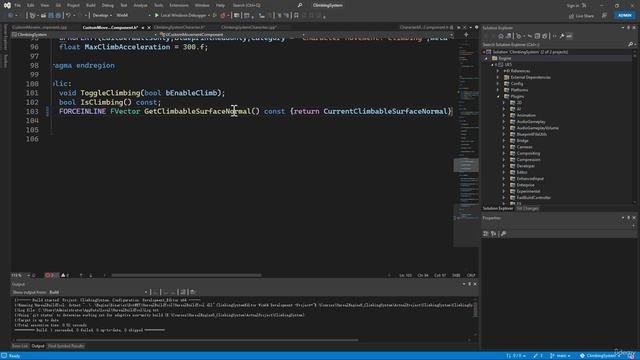This screenshot has height=360, width=640.
Task: Click Categorized icon in Properties panel
Action: coord(485,233)
